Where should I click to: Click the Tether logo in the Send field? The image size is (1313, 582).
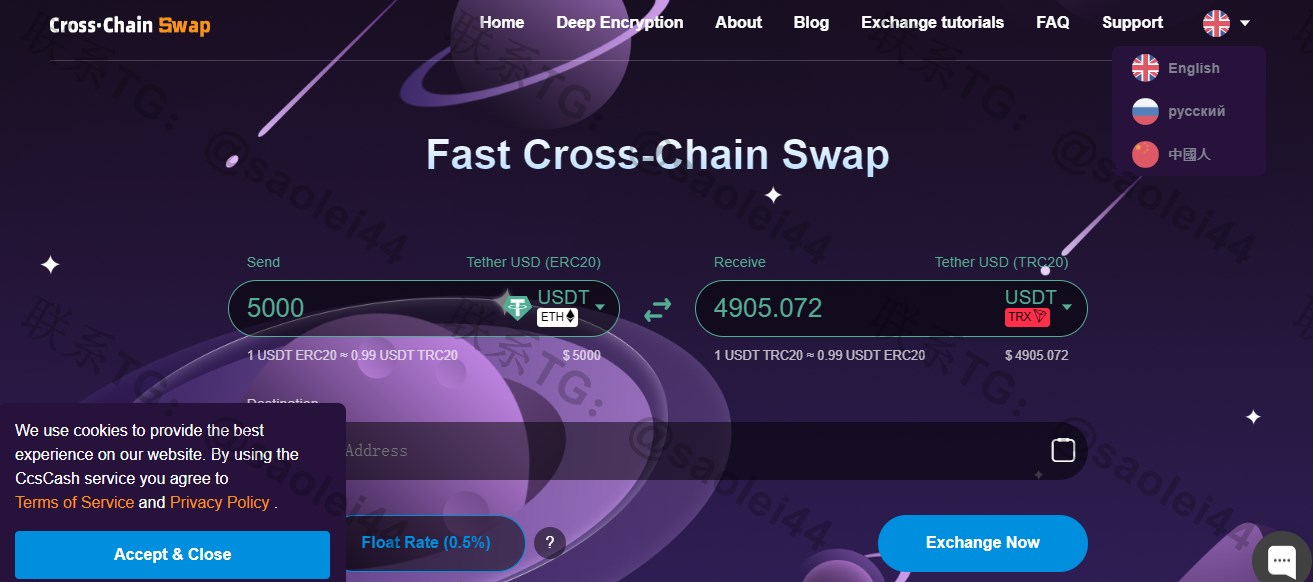517,307
